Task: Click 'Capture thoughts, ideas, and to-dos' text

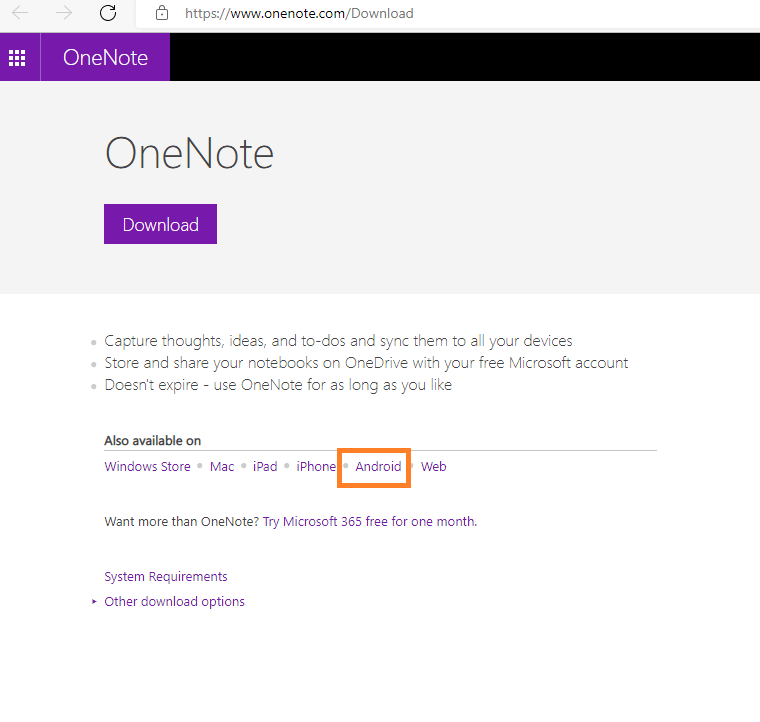Action: pyautogui.click(x=338, y=341)
